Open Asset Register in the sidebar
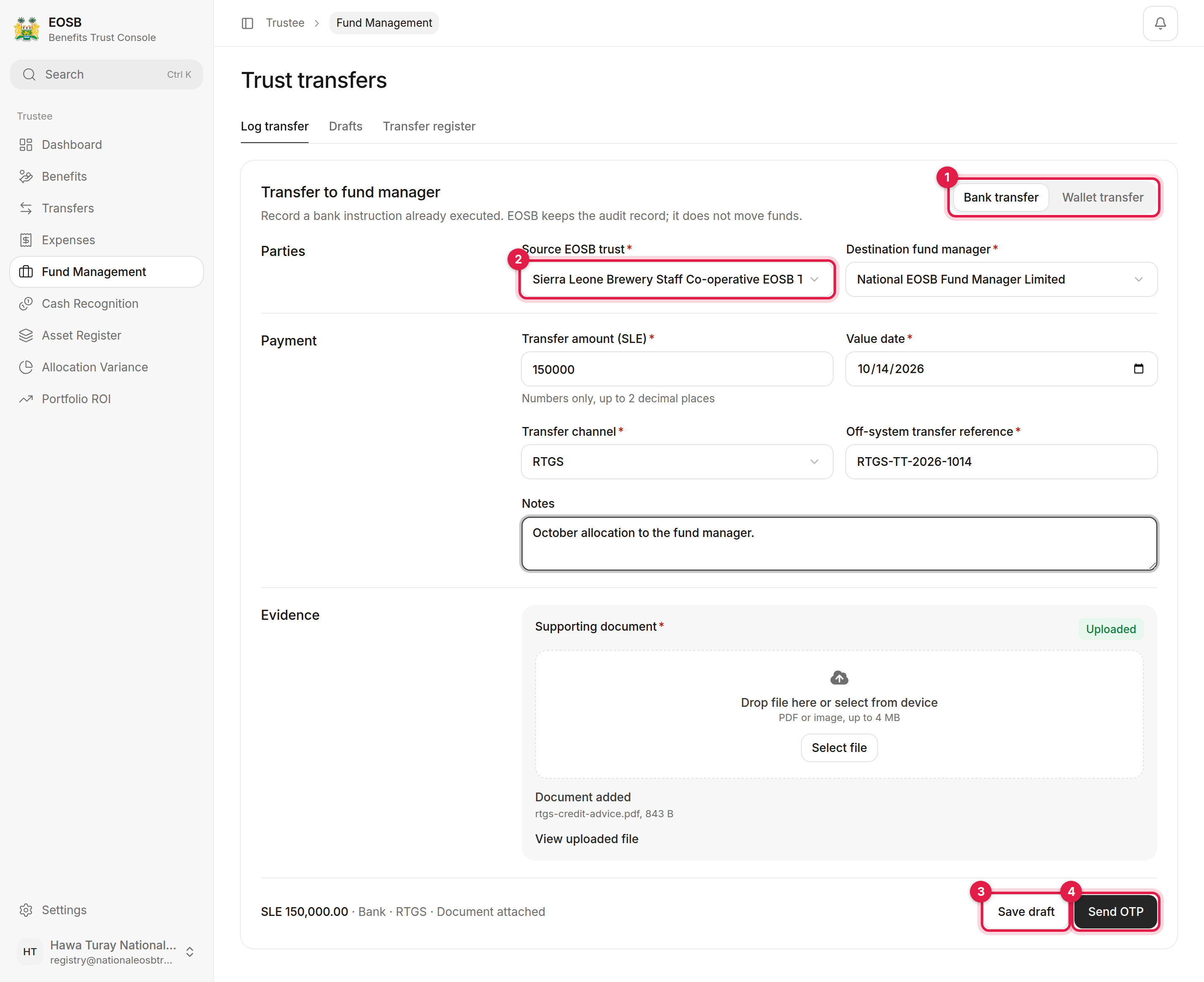The image size is (1204, 982). [x=106, y=335]
